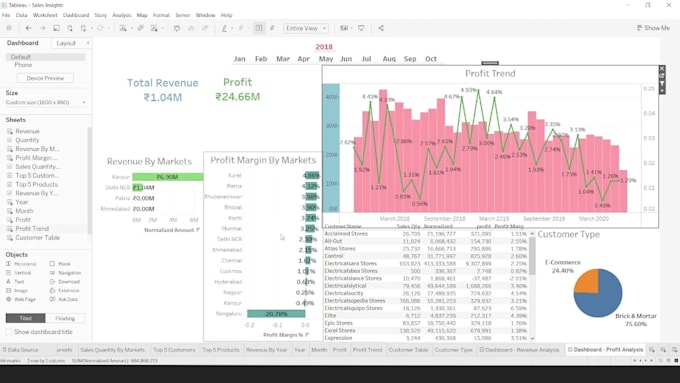Screen dimensions: 680x383
Task: Click the highlight pen icon in toolbar
Action: [224, 28]
